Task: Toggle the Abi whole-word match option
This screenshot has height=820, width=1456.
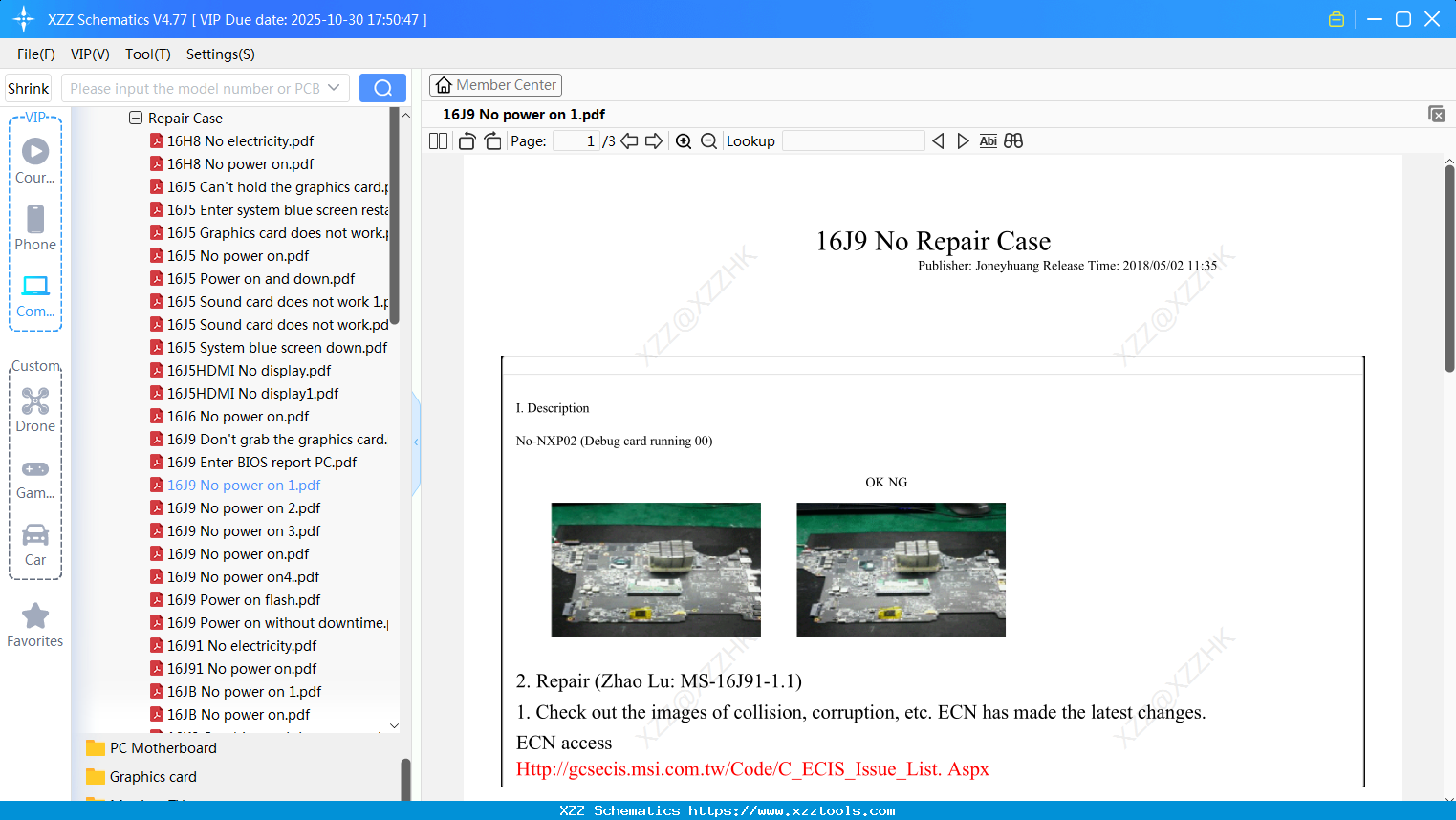Action: [x=989, y=141]
